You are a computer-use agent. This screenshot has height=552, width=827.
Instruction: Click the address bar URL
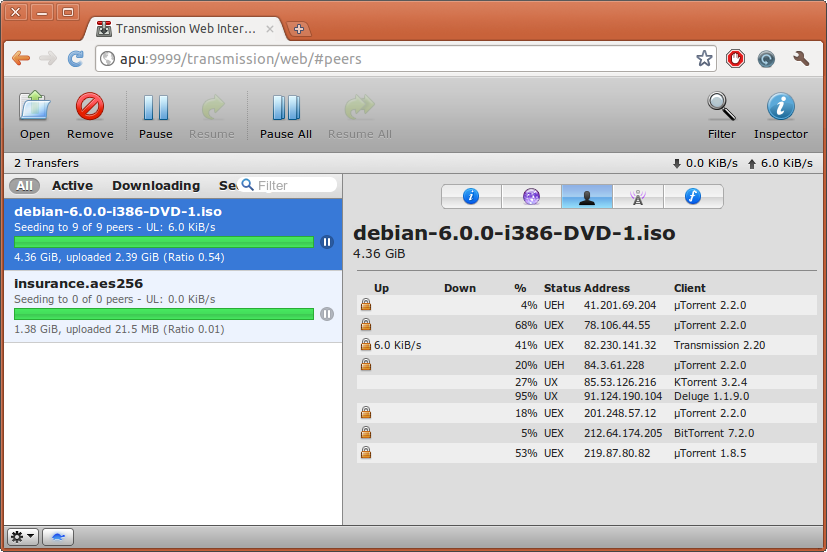point(241,59)
